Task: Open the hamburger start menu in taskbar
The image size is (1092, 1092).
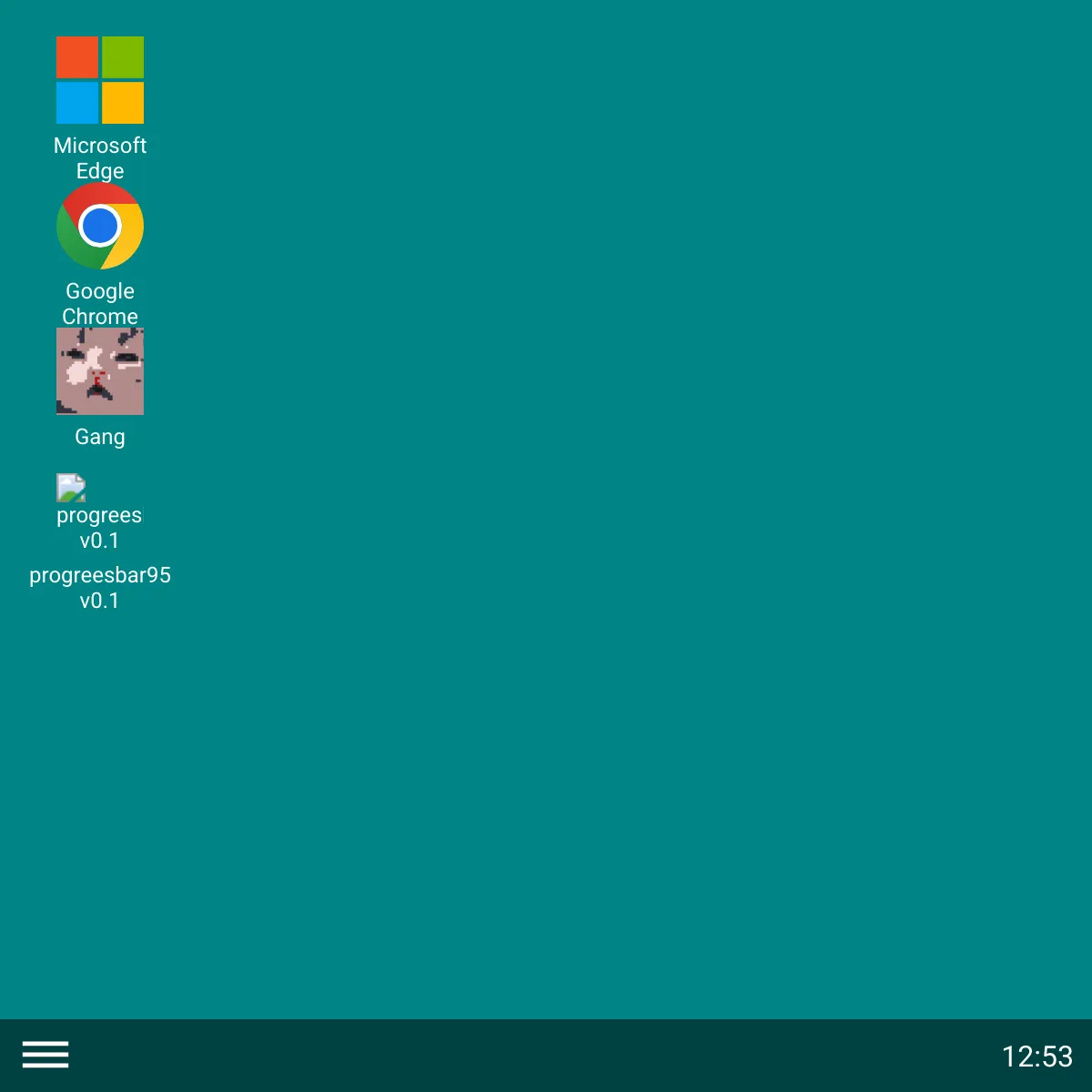Action: 45,1055
